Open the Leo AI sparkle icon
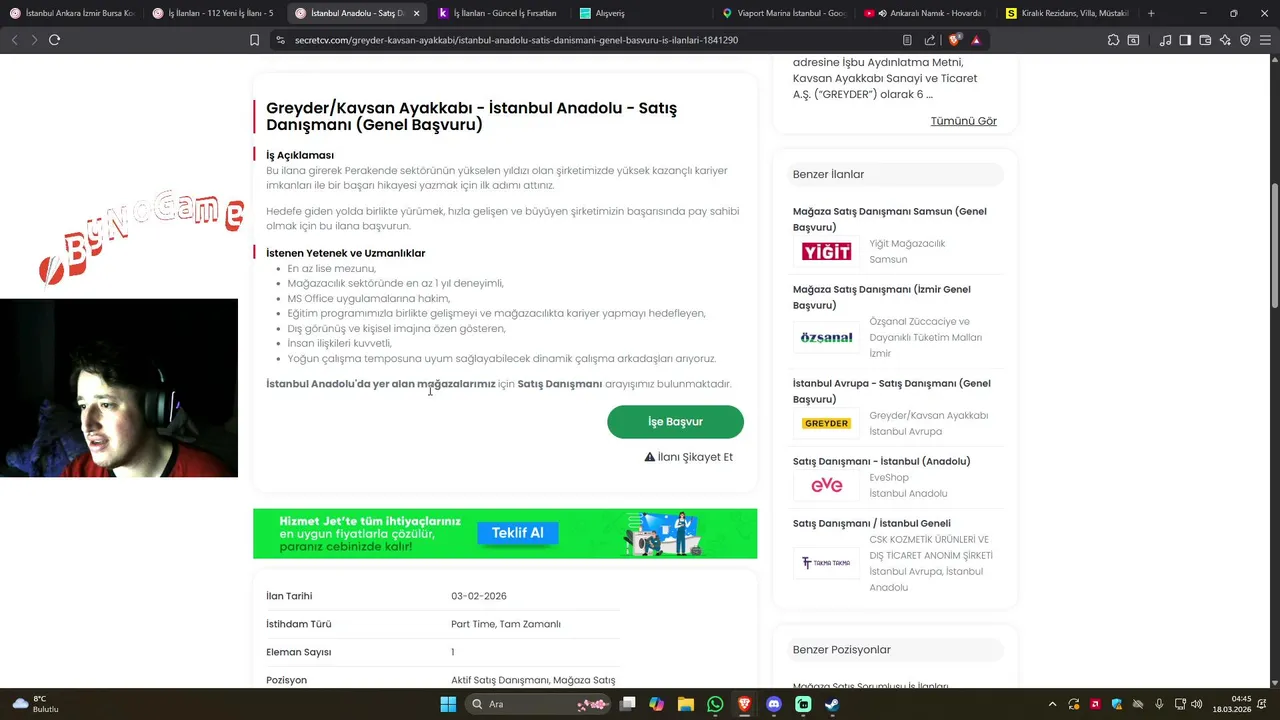1280x720 pixels. [1225, 40]
